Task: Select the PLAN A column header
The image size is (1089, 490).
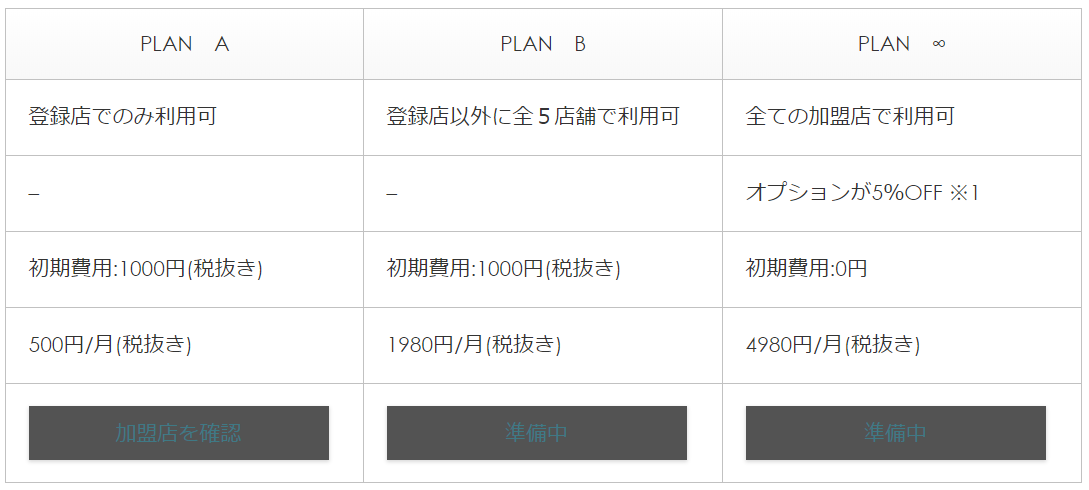Action: tap(184, 44)
